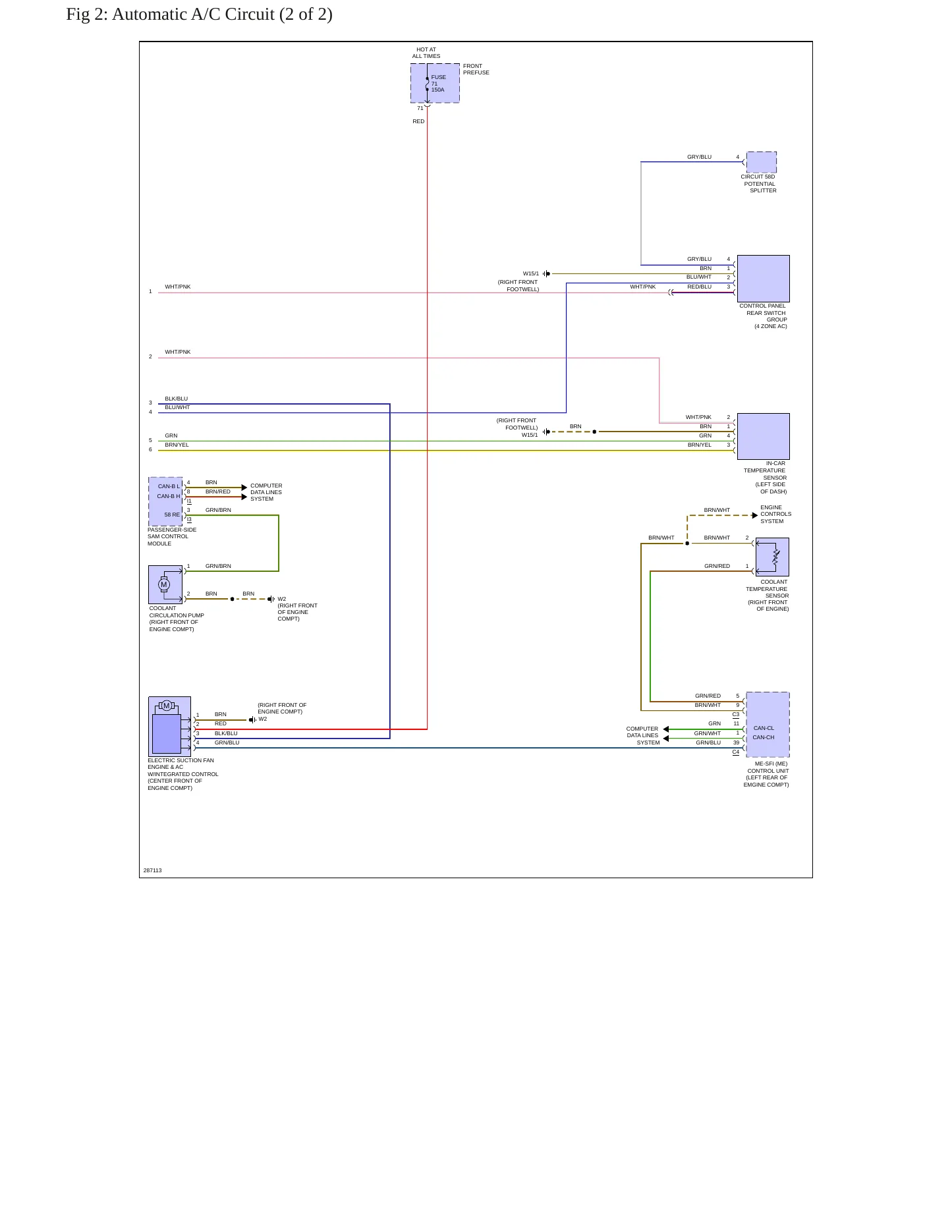Image resolution: width=952 pixels, height=1232 pixels.
Task: Click the 'COOLANT TEMPERATURE SENSOR' caption
Action: pos(768,596)
